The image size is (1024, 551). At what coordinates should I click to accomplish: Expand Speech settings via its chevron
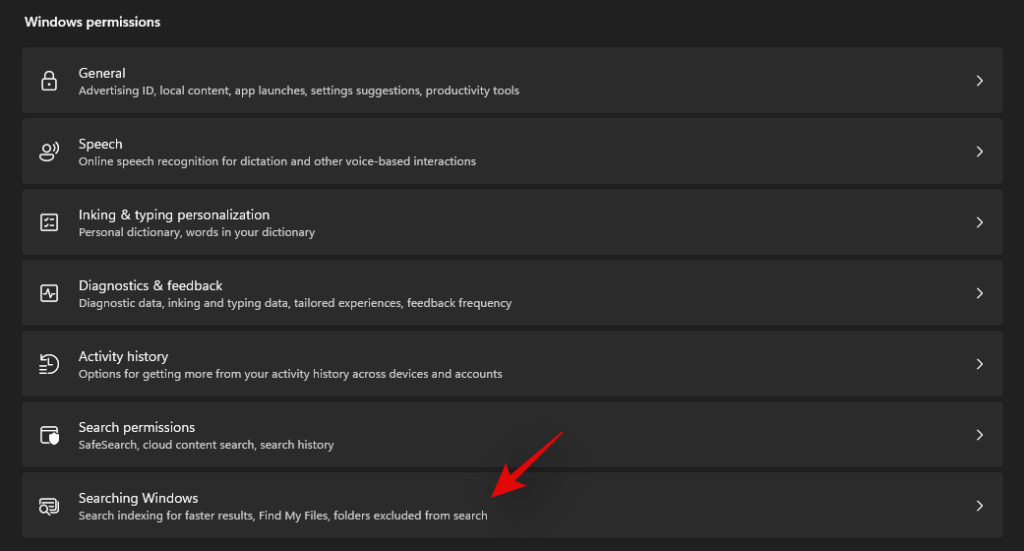coord(980,151)
